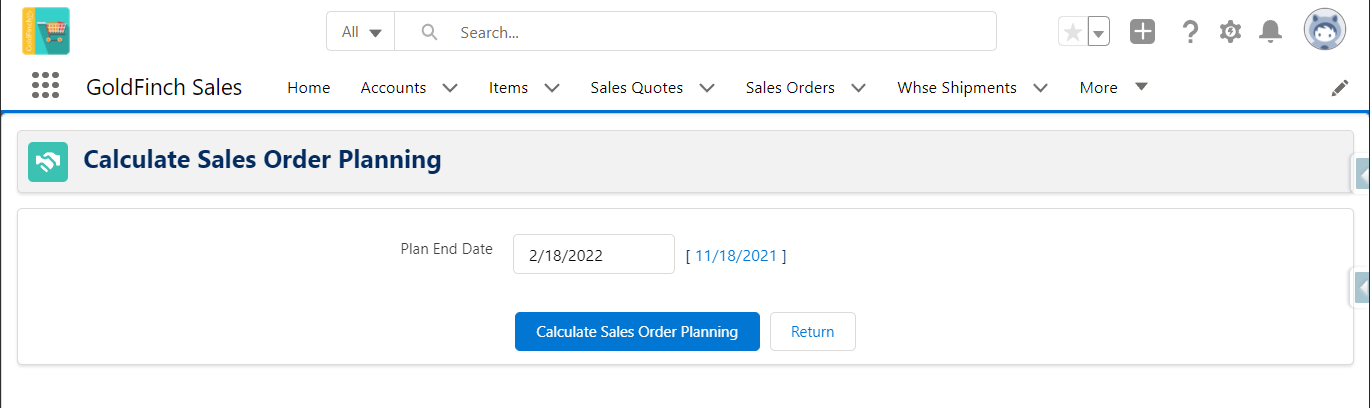Open the global actions plus icon
Screen dimensions: 1370x408
[1142, 32]
